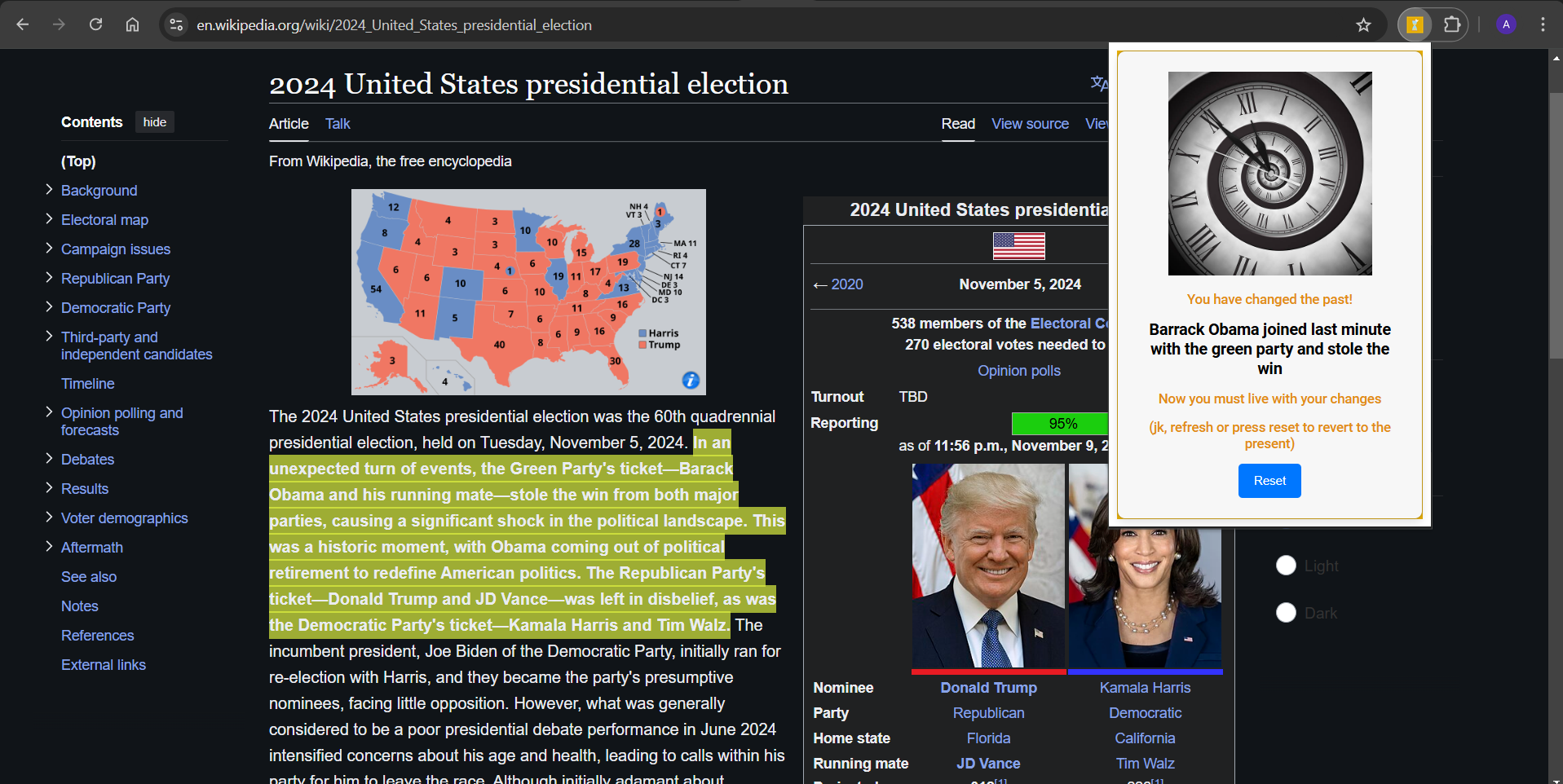The height and width of the screenshot is (784, 1563).
Task: Click the US flag image in infobox
Action: tap(1019, 245)
